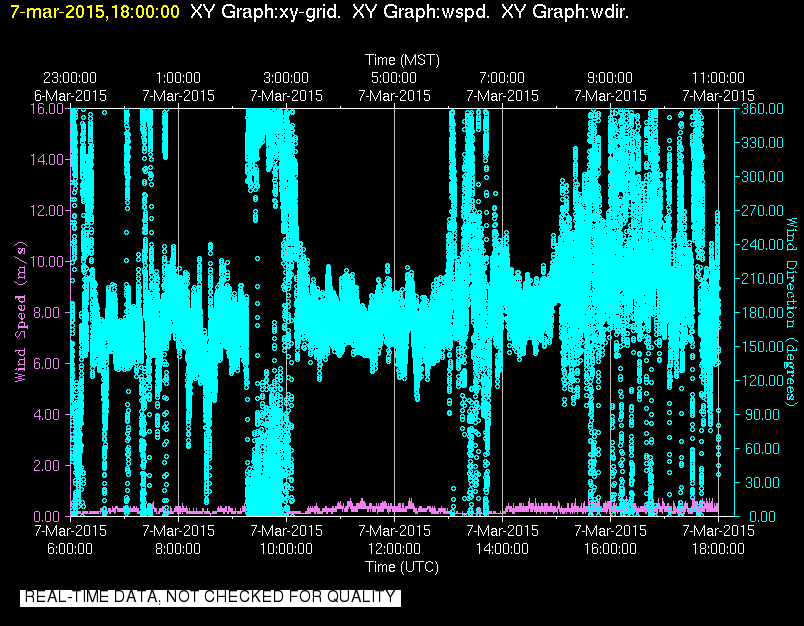Click the REAL-TIME DATA quality warning banner
The image size is (804, 626).
pyautogui.click(x=210, y=597)
